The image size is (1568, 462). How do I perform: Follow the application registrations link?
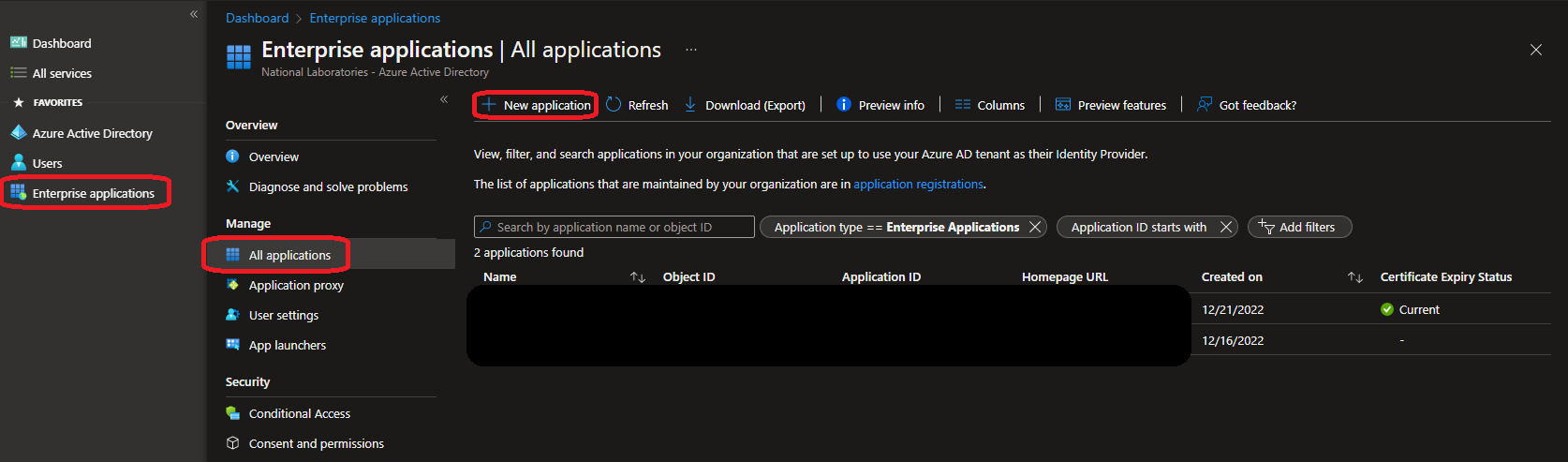918,185
